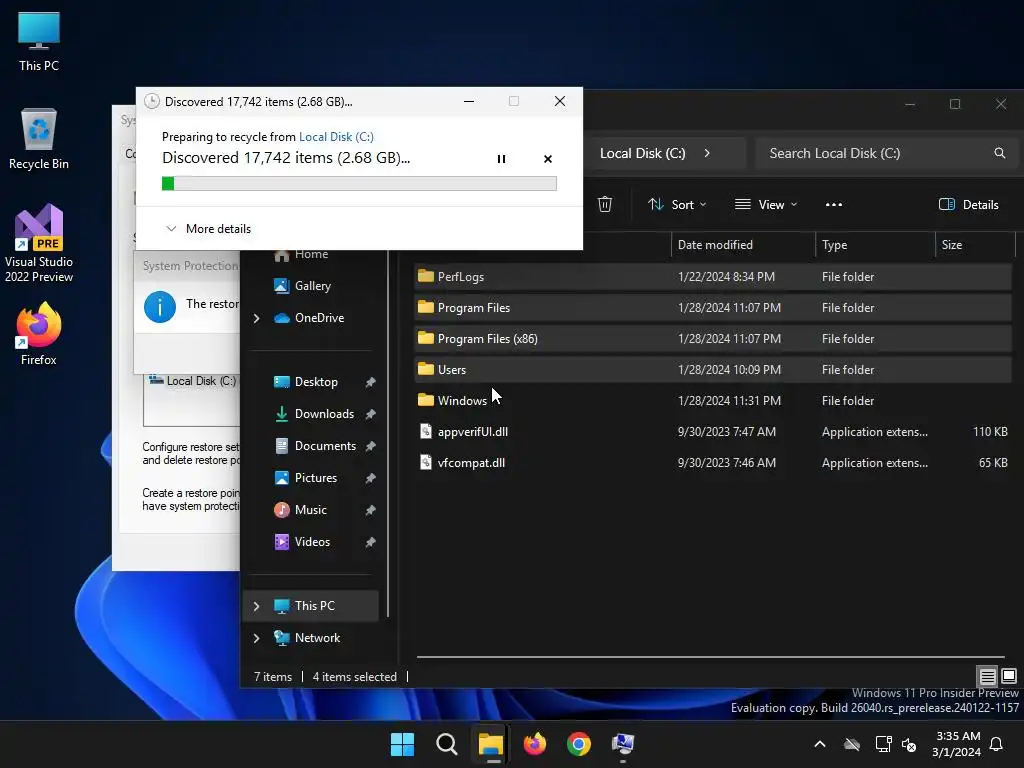
Task: Select the vfcompat.dll file
Action: 712,462
